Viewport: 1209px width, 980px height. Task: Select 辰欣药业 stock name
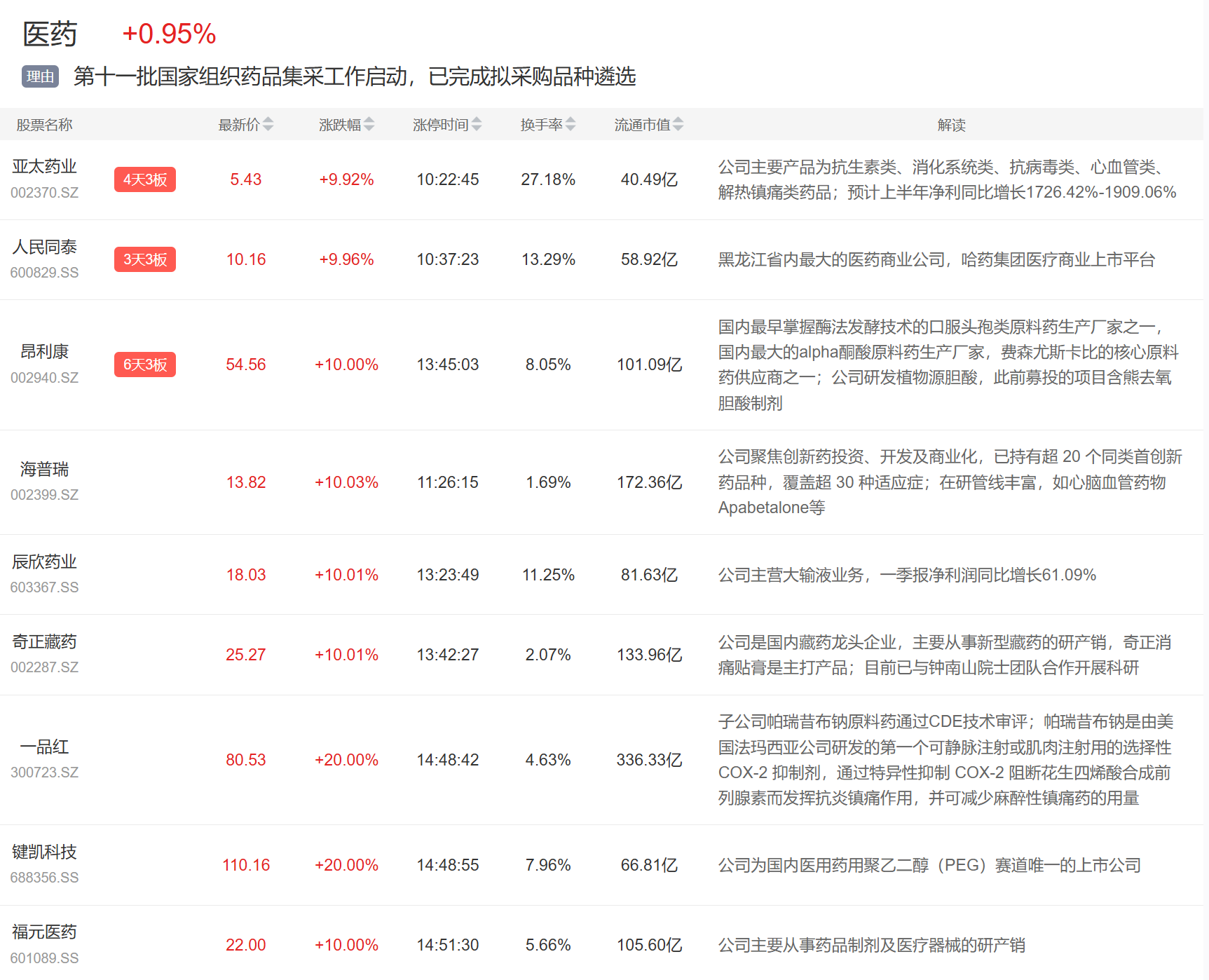(x=44, y=562)
